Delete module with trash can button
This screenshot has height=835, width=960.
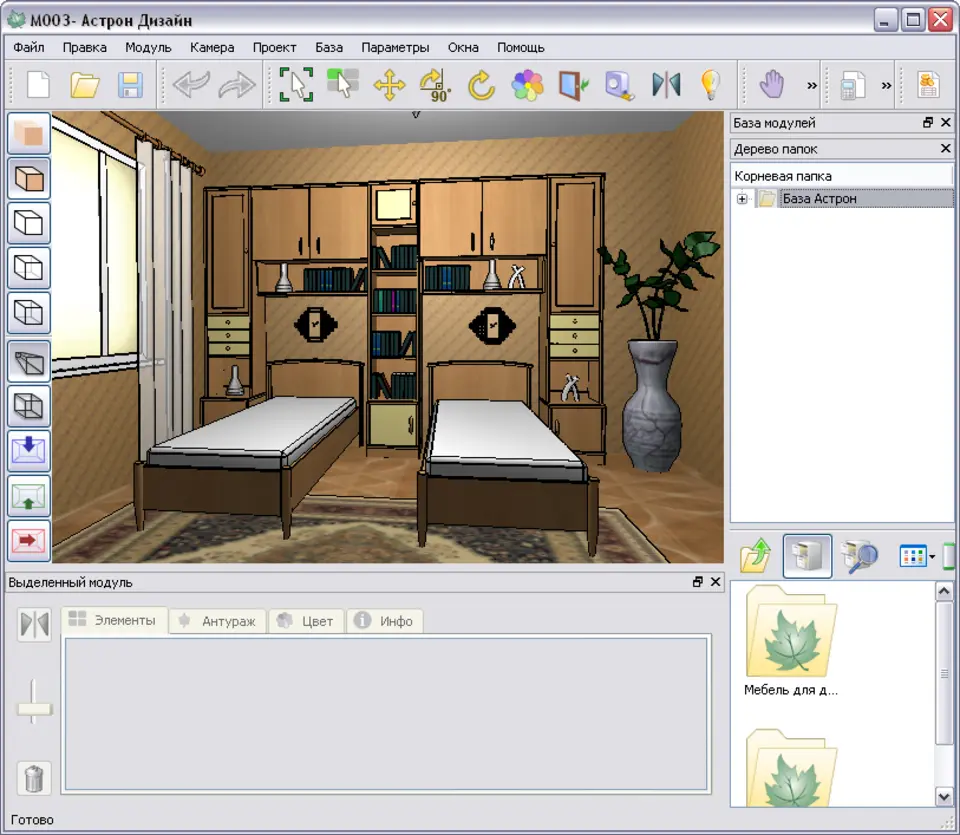(x=34, y=778)
